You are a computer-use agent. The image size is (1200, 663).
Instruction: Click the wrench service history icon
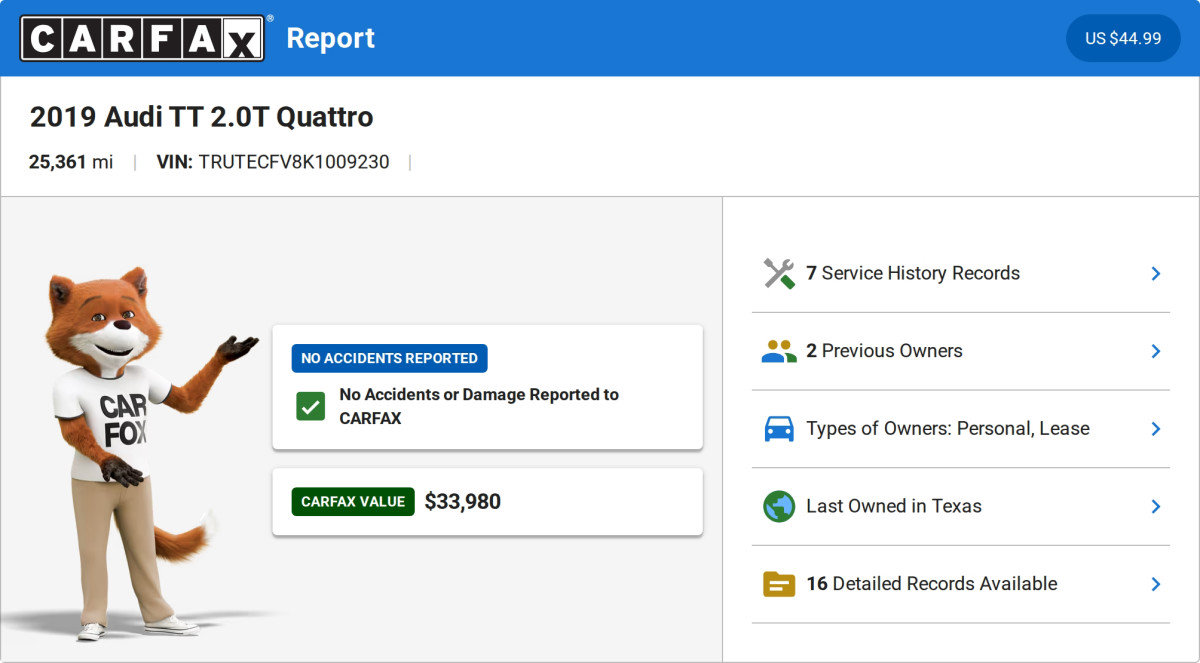779,273
